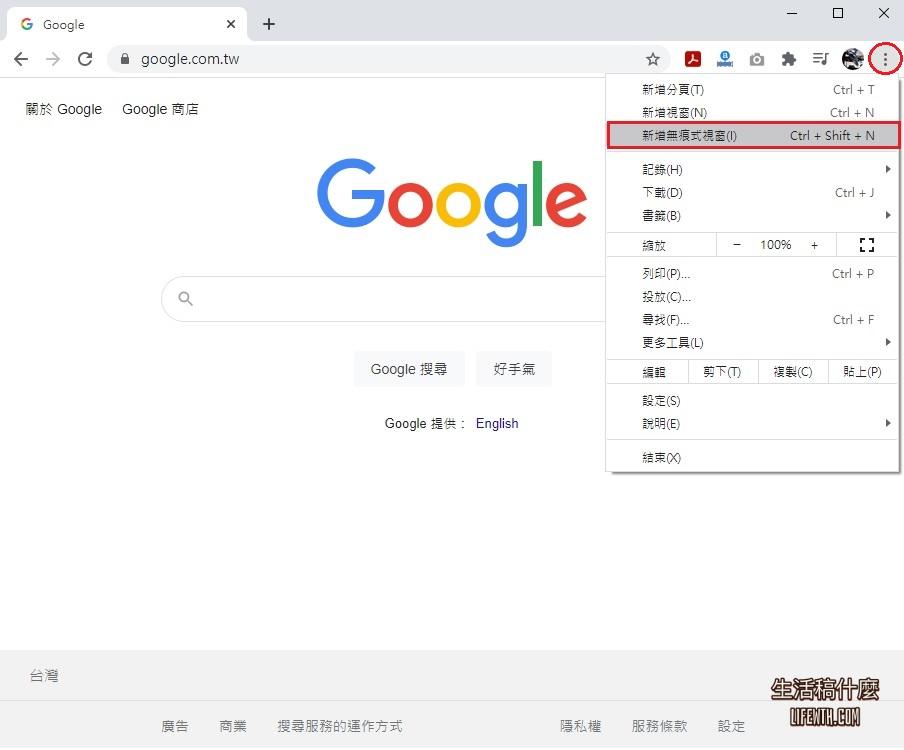Viewport: 904px width, 750px height.
Task: Select 結束(X) to quit Chrome
Action: [x=752, y=458]
